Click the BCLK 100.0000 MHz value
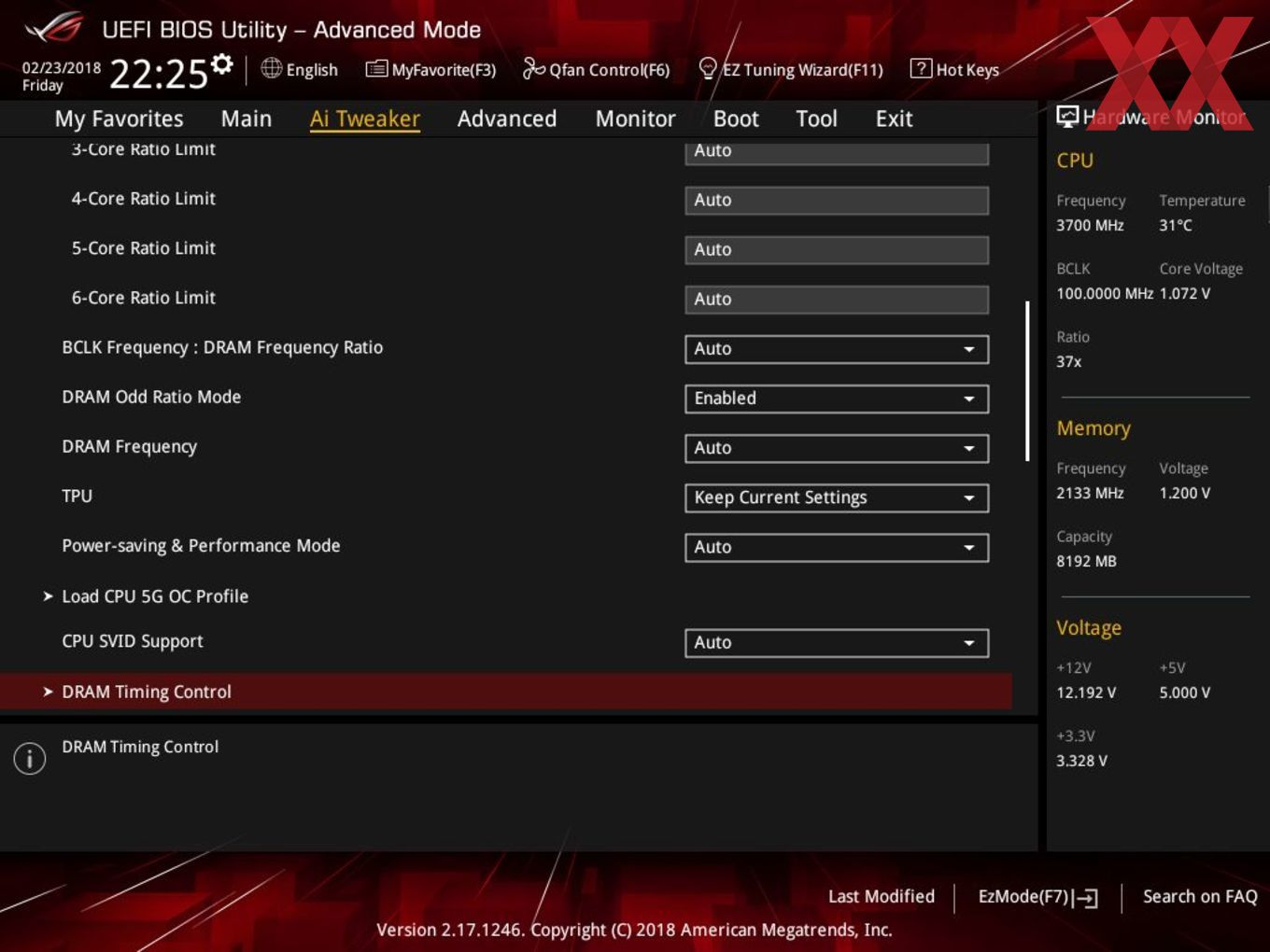1270x952 pixels. pos(1105,293)
